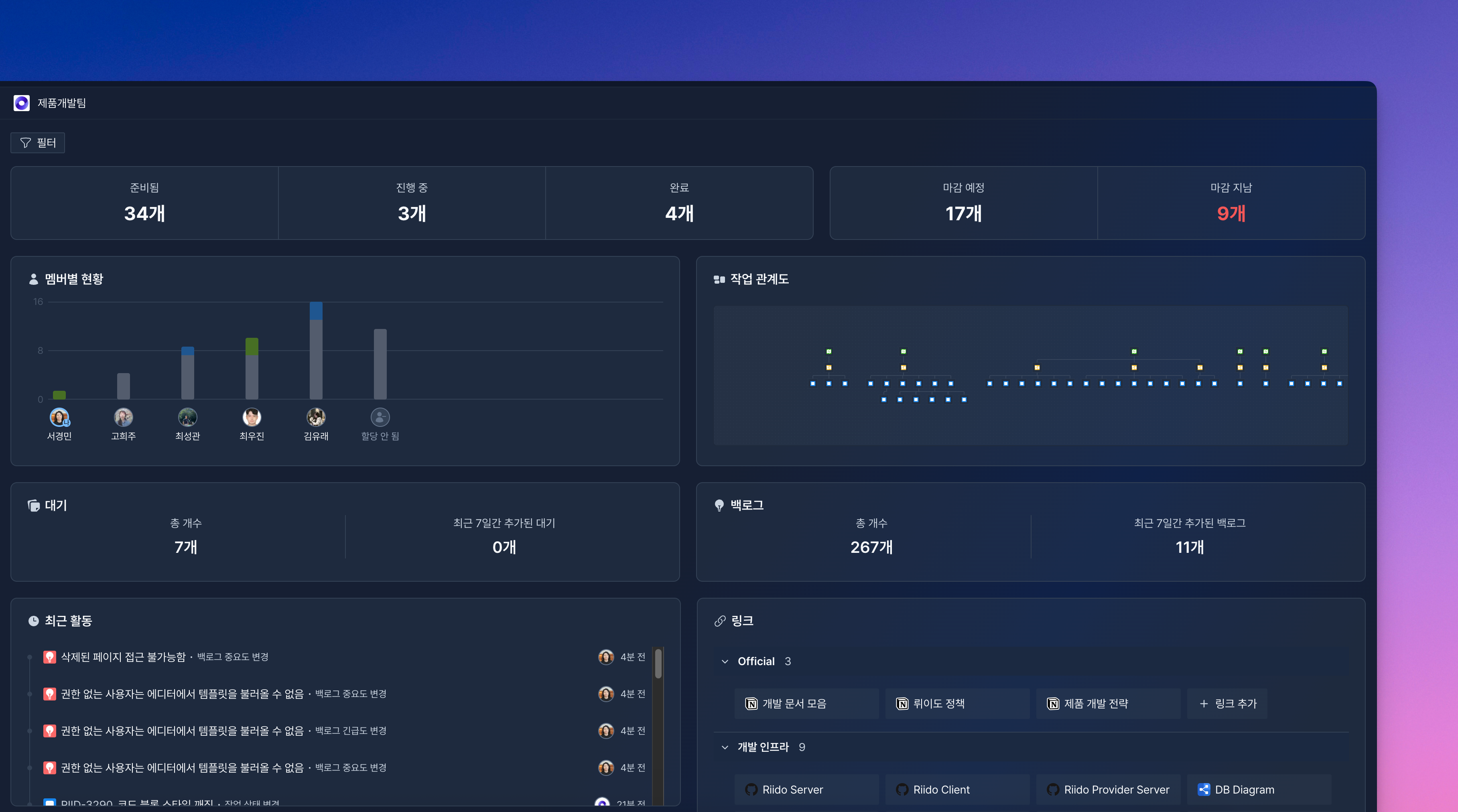Click the 진행 중 3개 stat card

pos(412,203)
